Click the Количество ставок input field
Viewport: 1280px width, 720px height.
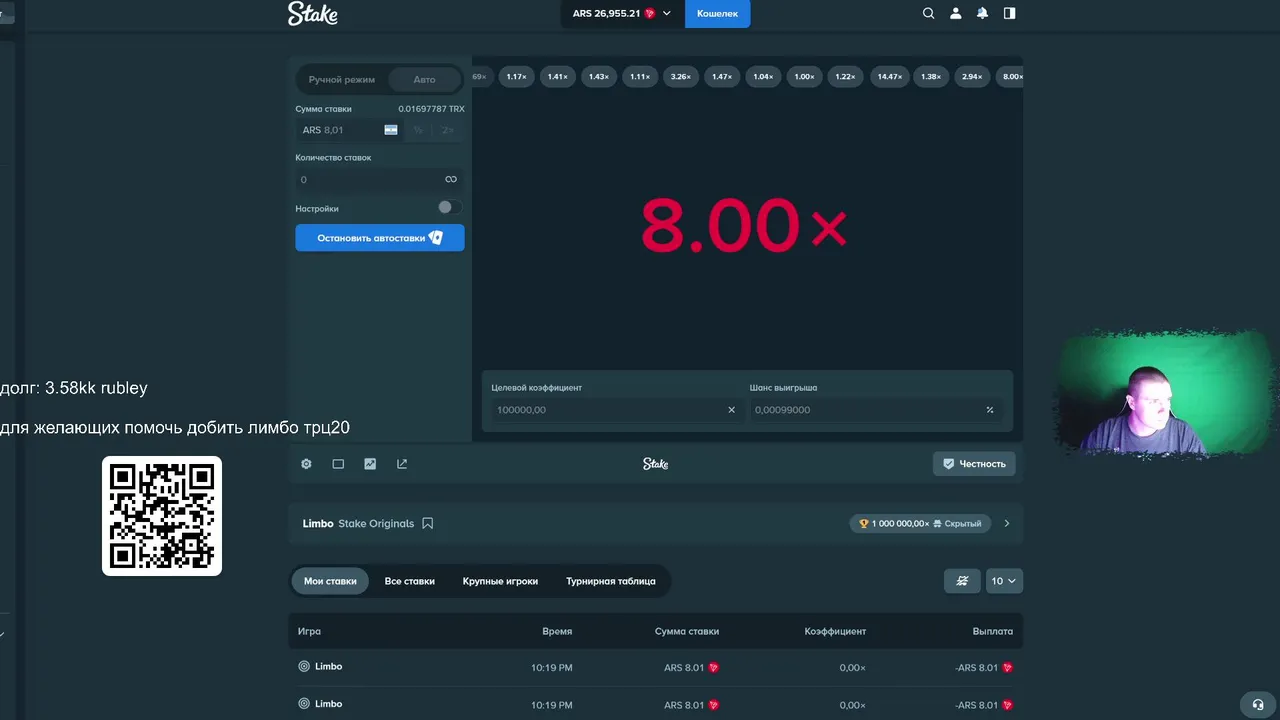[x=380, y=180]
